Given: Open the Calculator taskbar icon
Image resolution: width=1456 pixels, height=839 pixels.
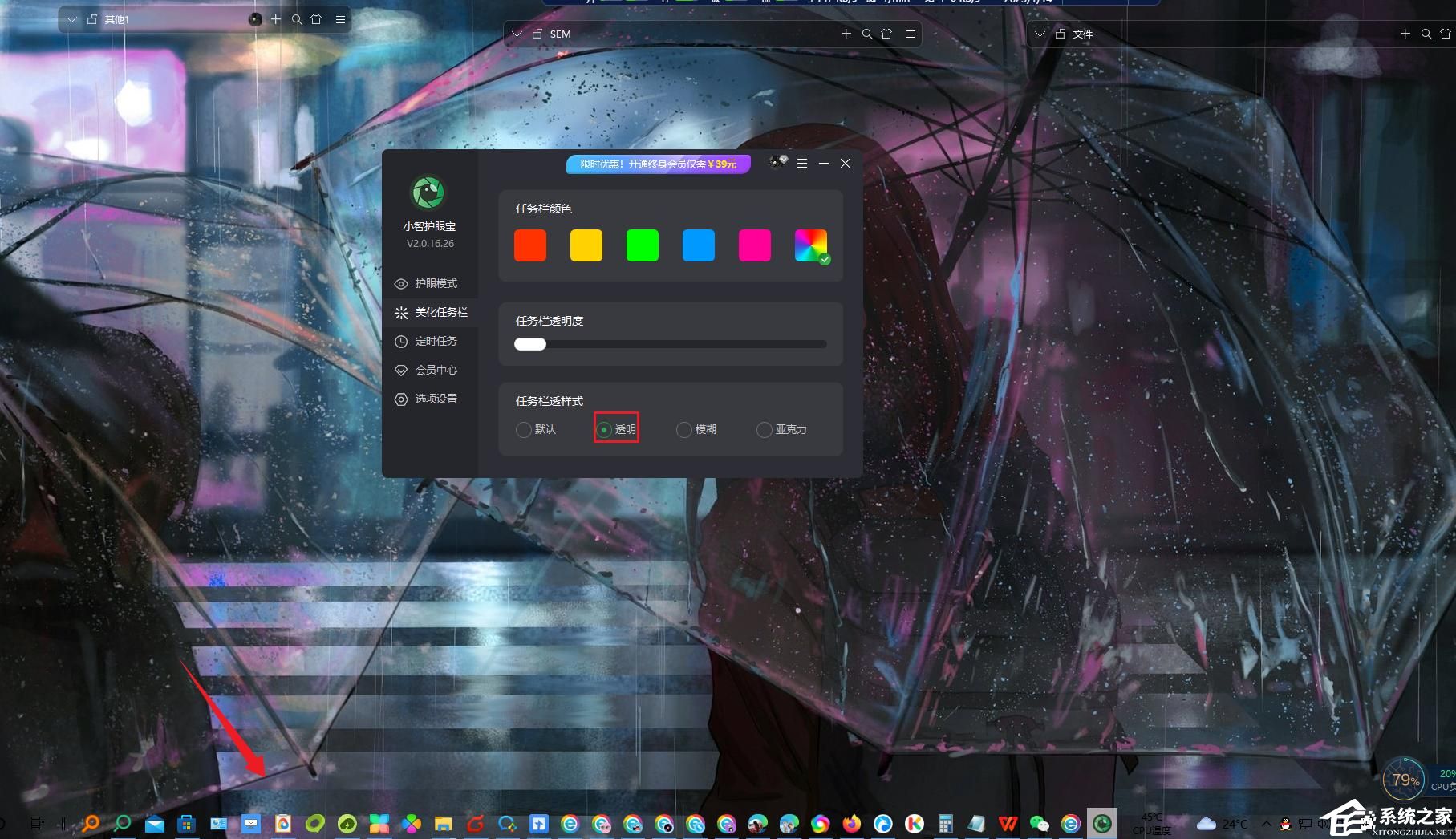Looking at the screenshot, I should point(946,824).
